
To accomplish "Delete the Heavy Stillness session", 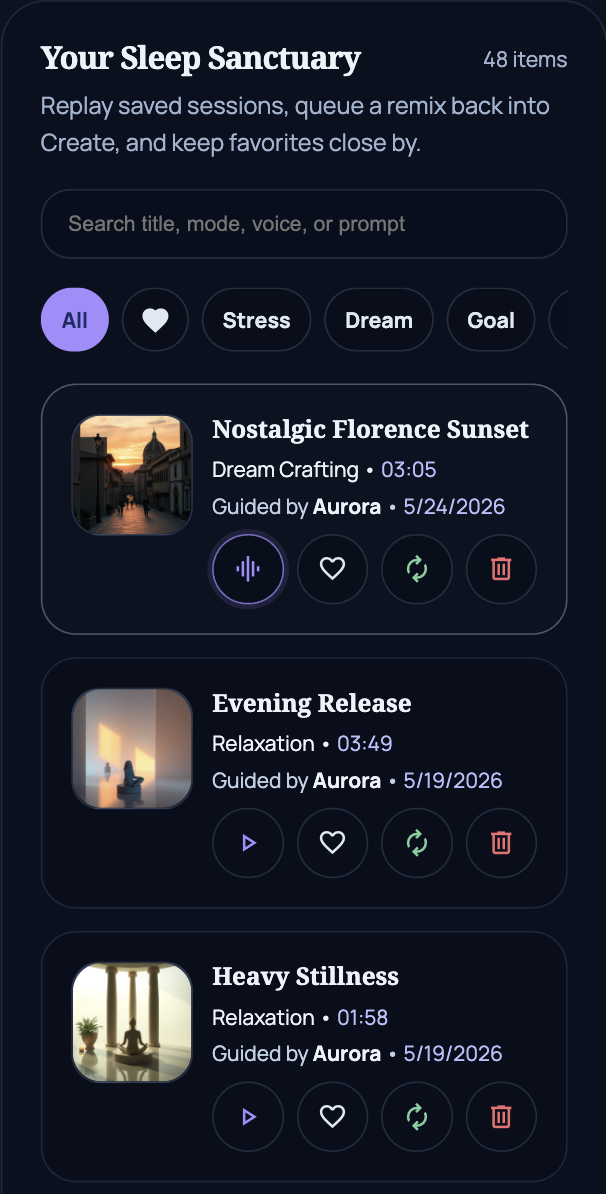I will point(501,1117).
